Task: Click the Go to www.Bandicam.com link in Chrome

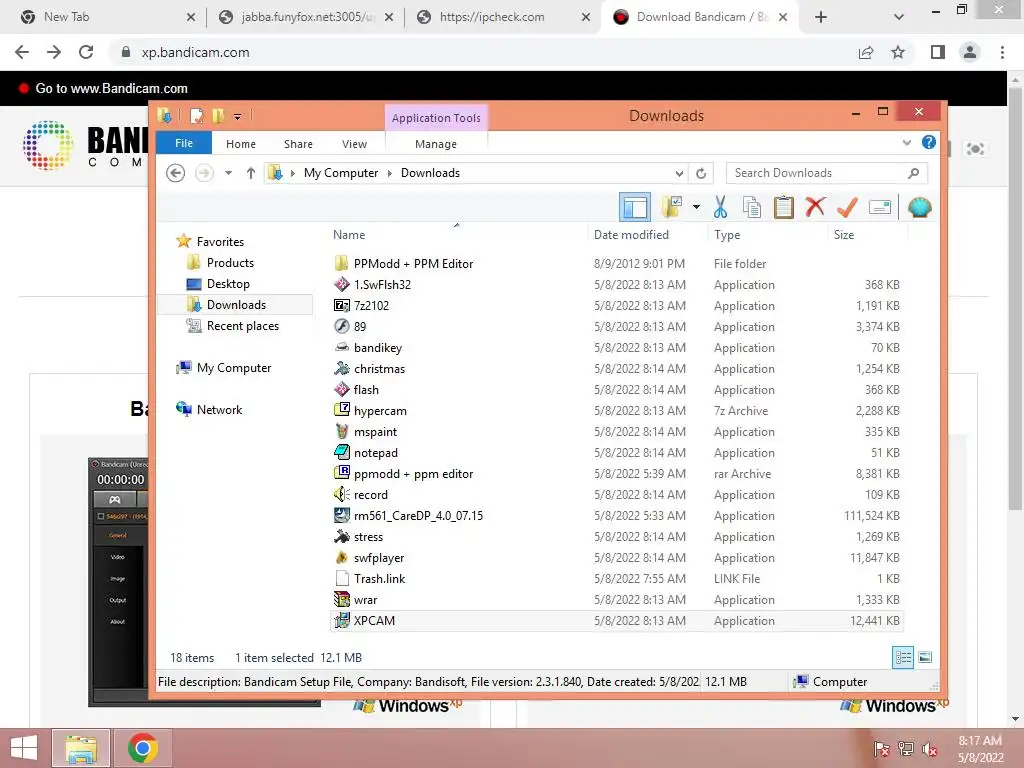Action: coord(111,88)
